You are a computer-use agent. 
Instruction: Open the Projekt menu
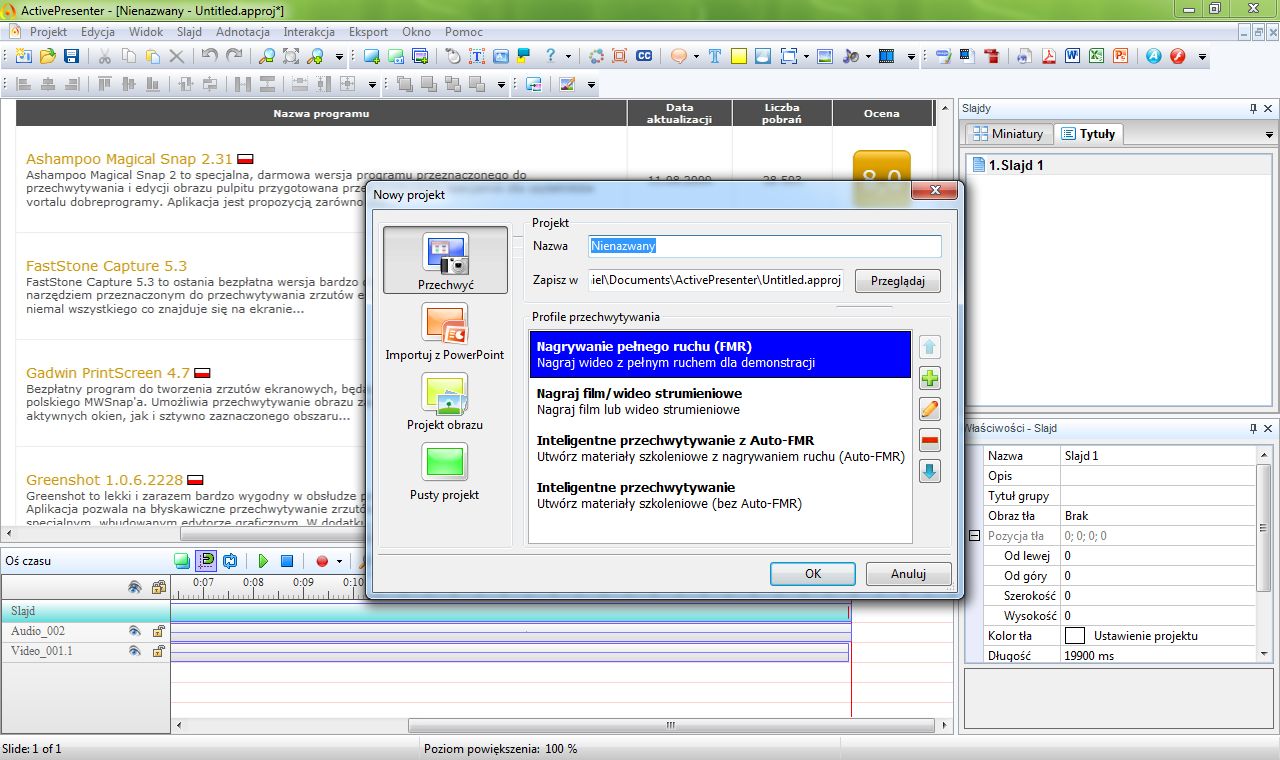click(x=48, y=32)
